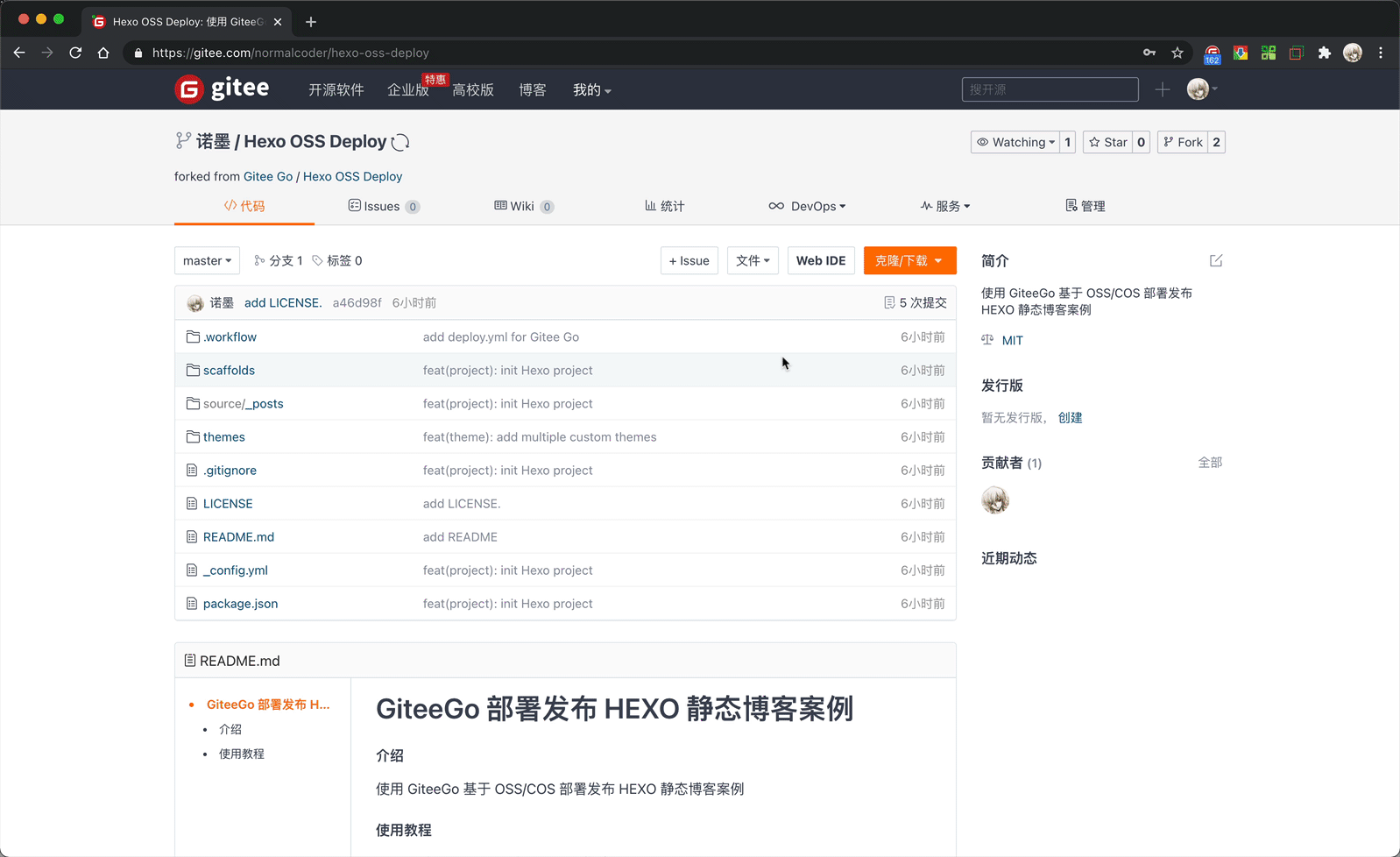This screenshot has height=857, width=1400.
Task: Go to the browser home icon
Action: [103, 53]
